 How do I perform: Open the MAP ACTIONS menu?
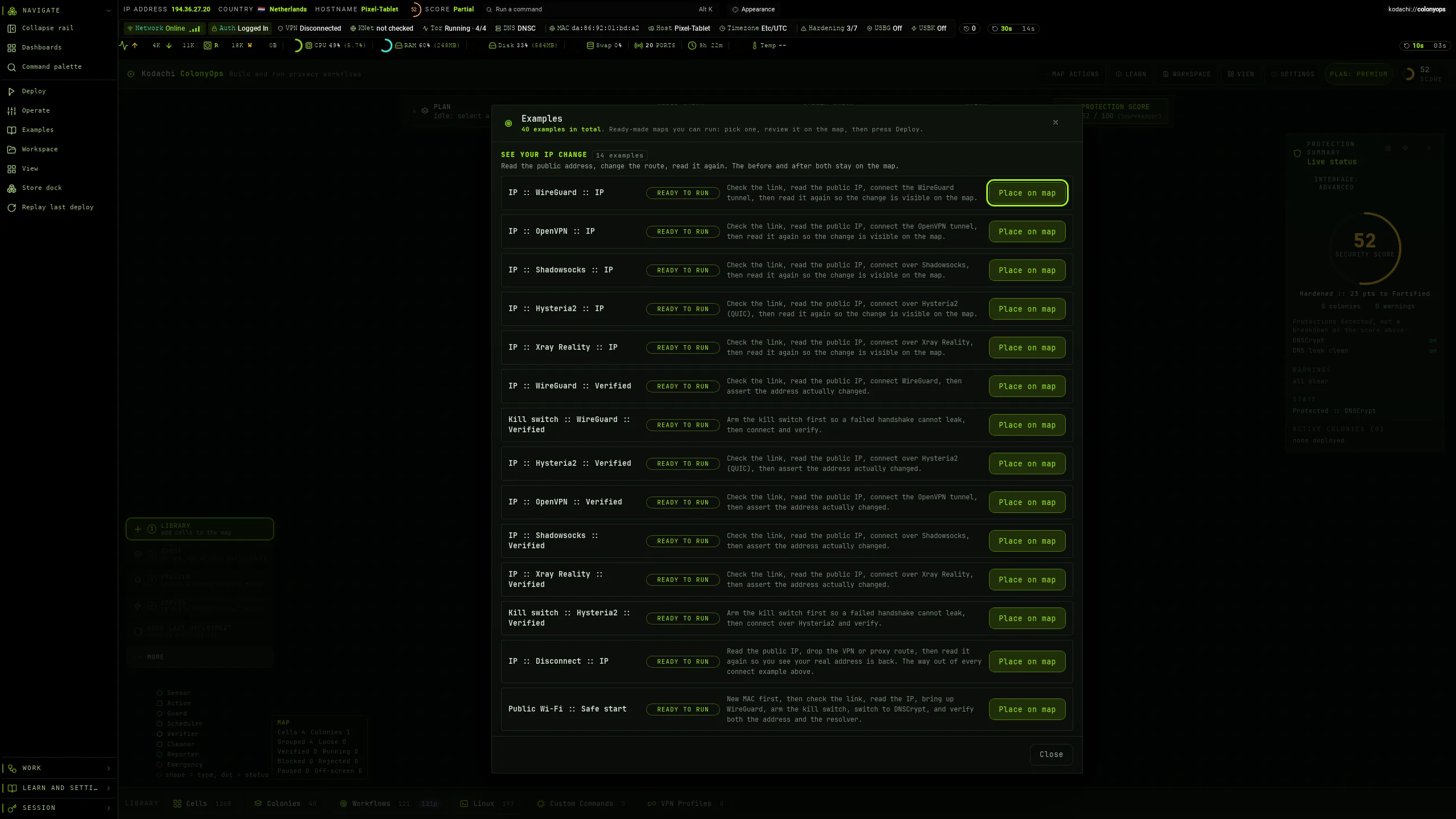coord(1070,75)
